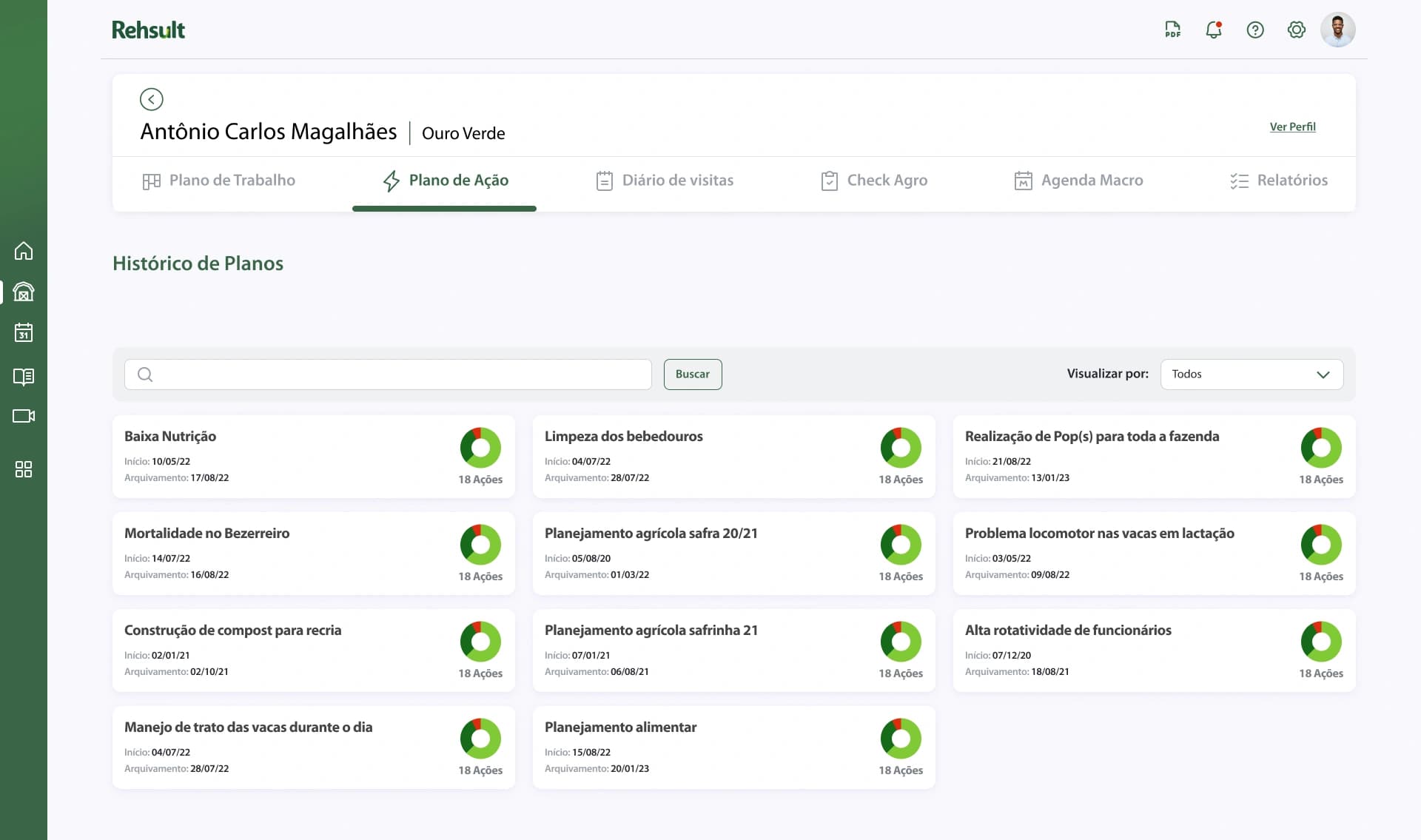Open the Baixa Nutrição plan card
The image size is (1421, 840).
point(313,457)
